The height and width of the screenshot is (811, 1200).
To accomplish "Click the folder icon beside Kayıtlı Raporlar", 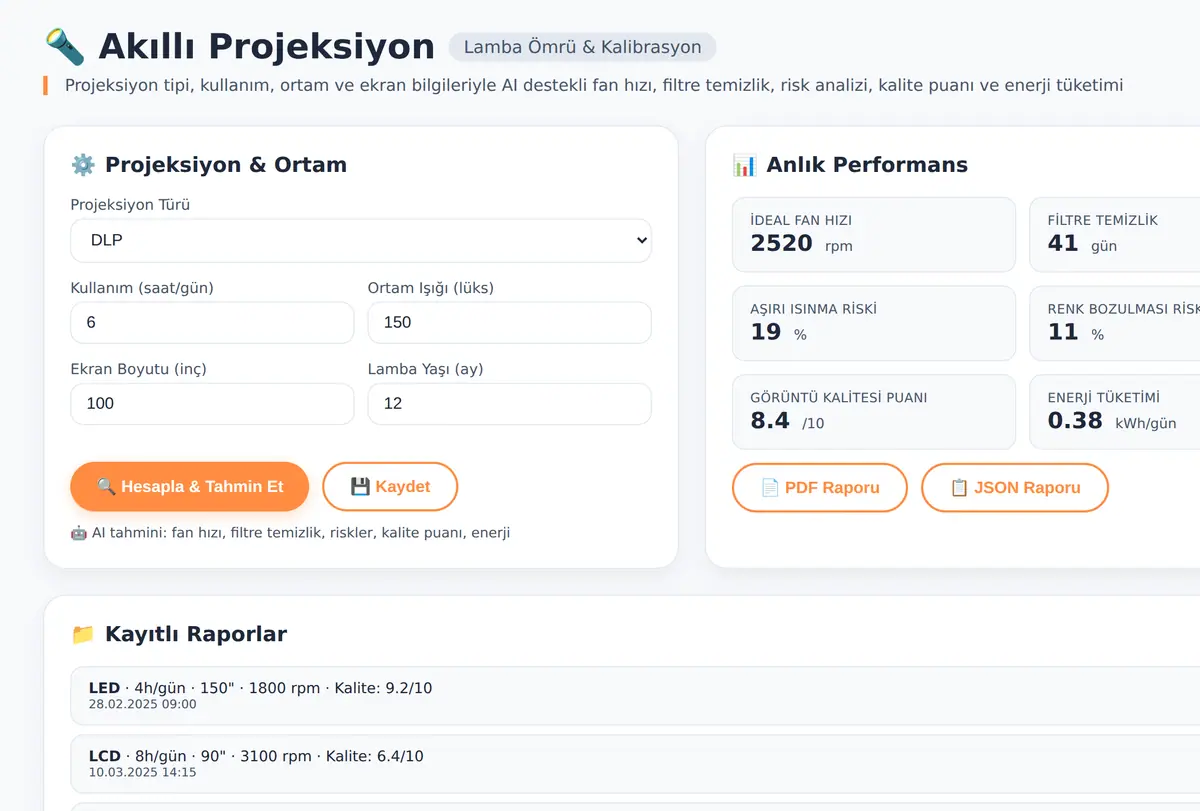I will (82, 634).
